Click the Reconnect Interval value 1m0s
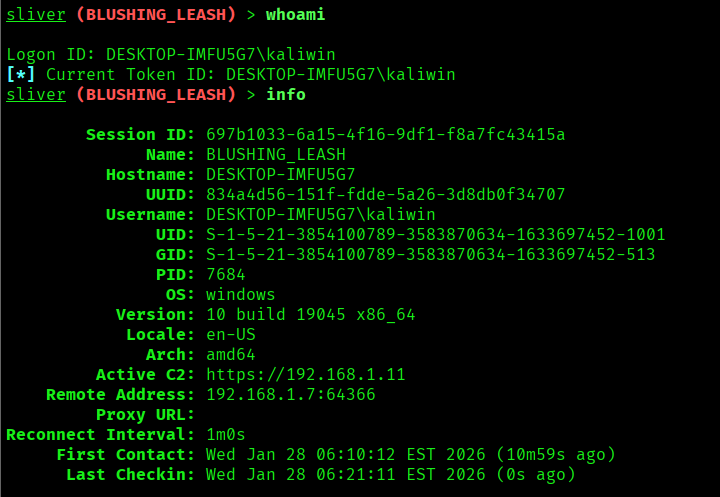 226,435
